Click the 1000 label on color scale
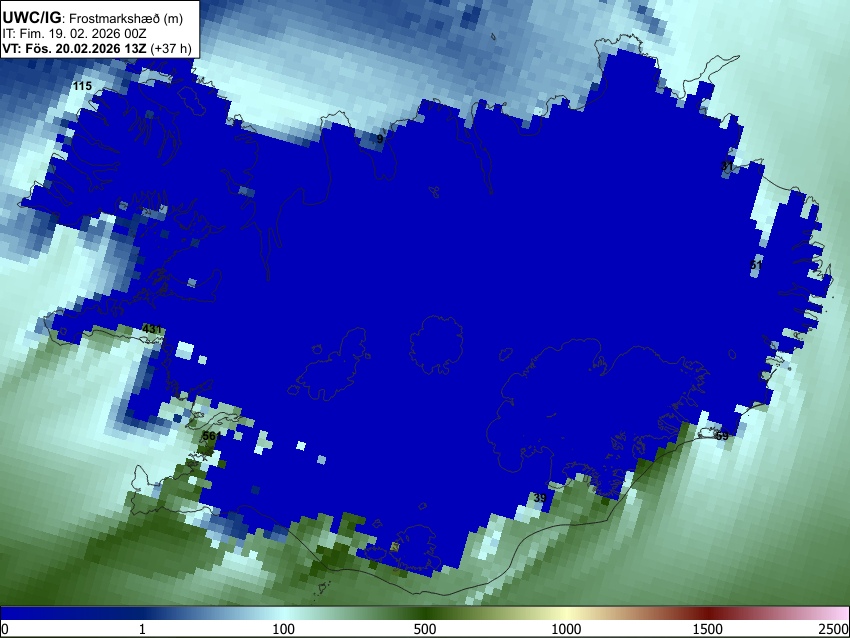Screen dimensions: 850x638 (x=566, y=629)
